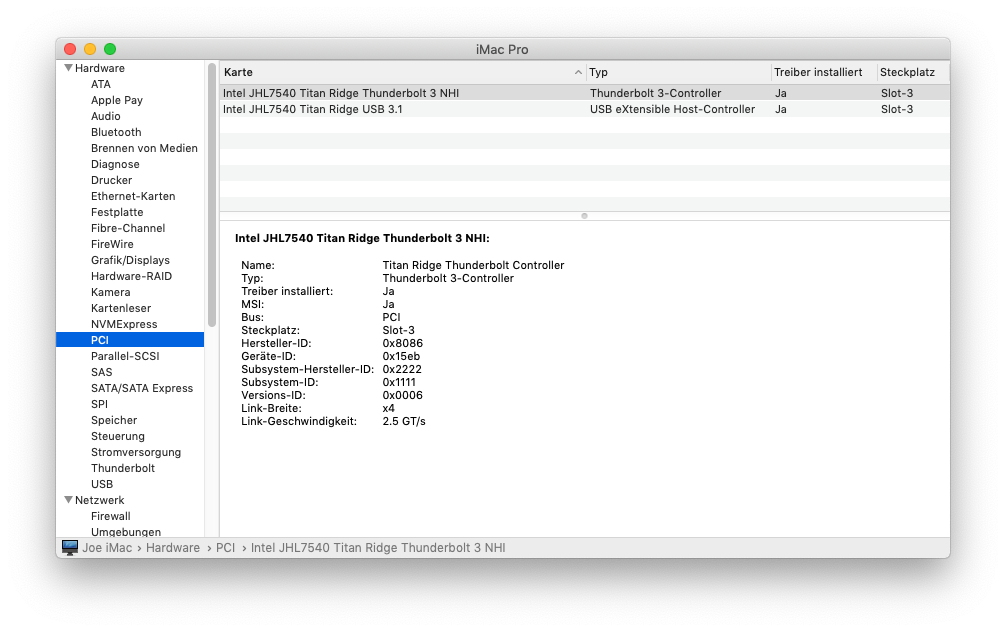Select ATA in the sidebar
This screenshot has height=632, width=1006.
(101, 84)
